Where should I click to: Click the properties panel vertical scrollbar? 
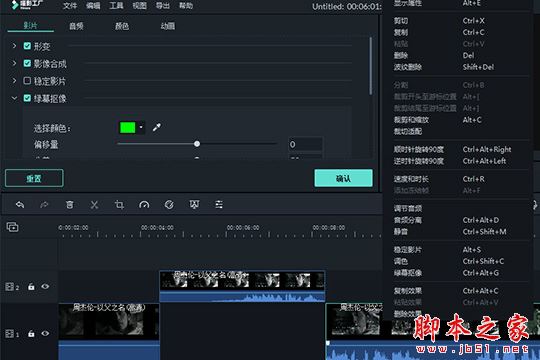tap(371, 65)
